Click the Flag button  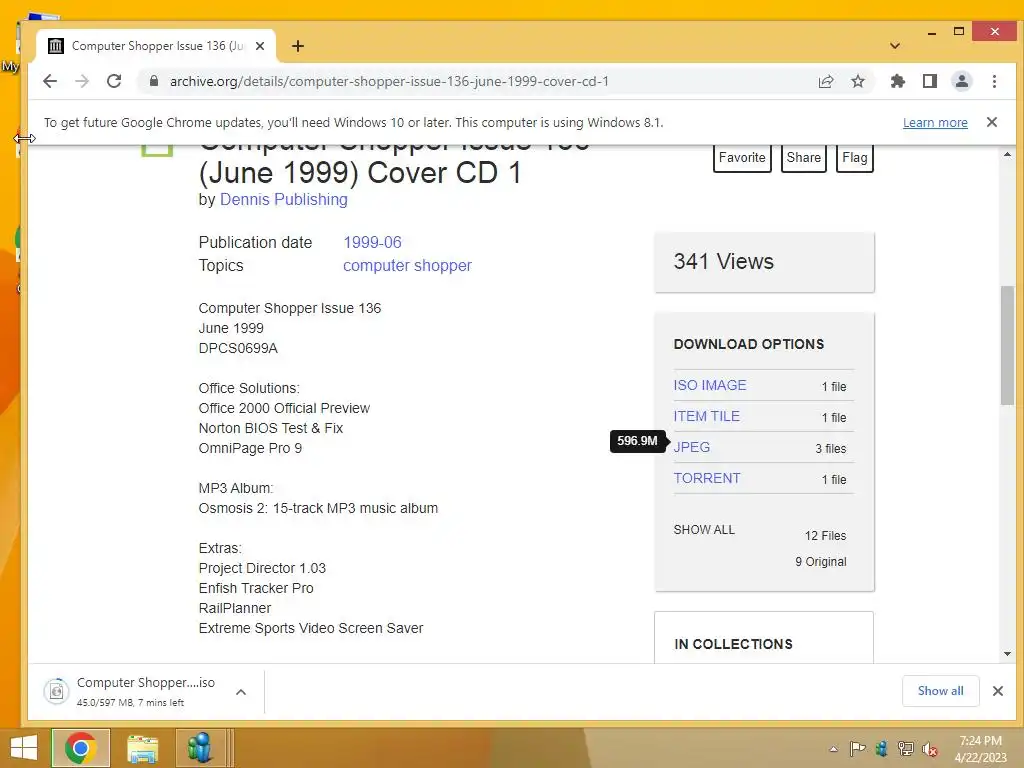855,157
